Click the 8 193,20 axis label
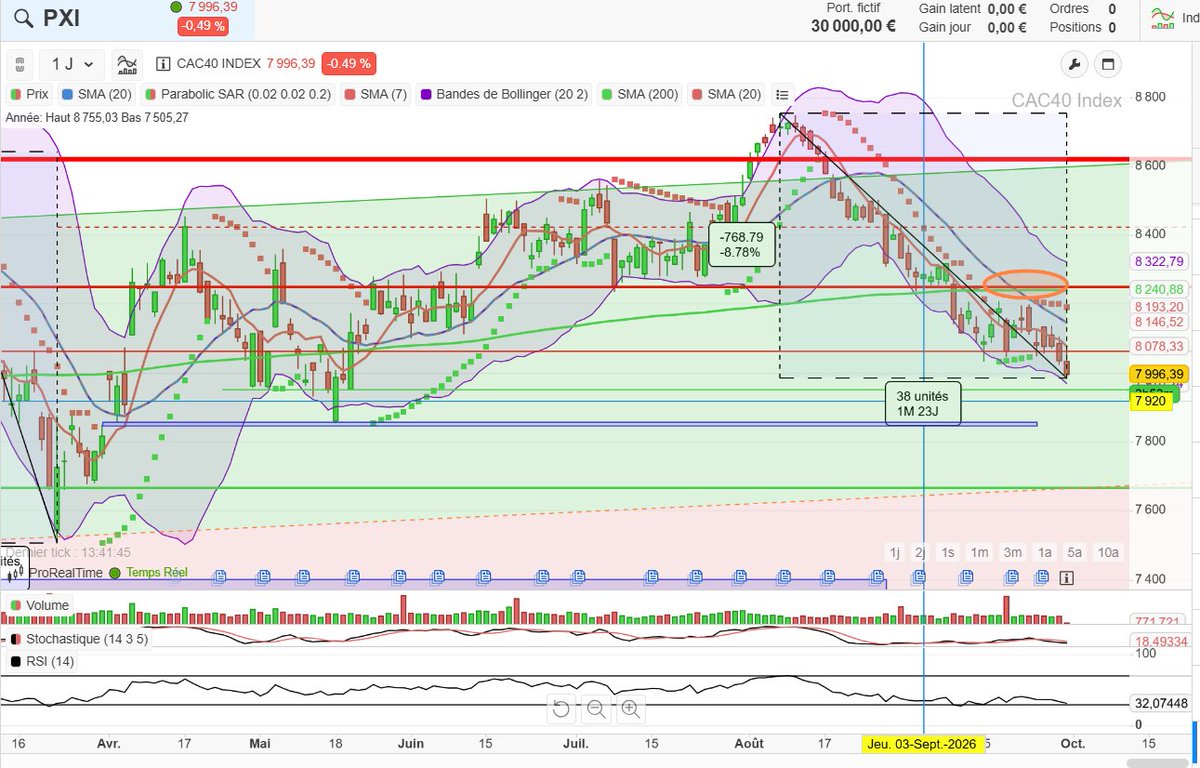The width and height of the screenshot is (1200, 768). tap(1158, 306)
